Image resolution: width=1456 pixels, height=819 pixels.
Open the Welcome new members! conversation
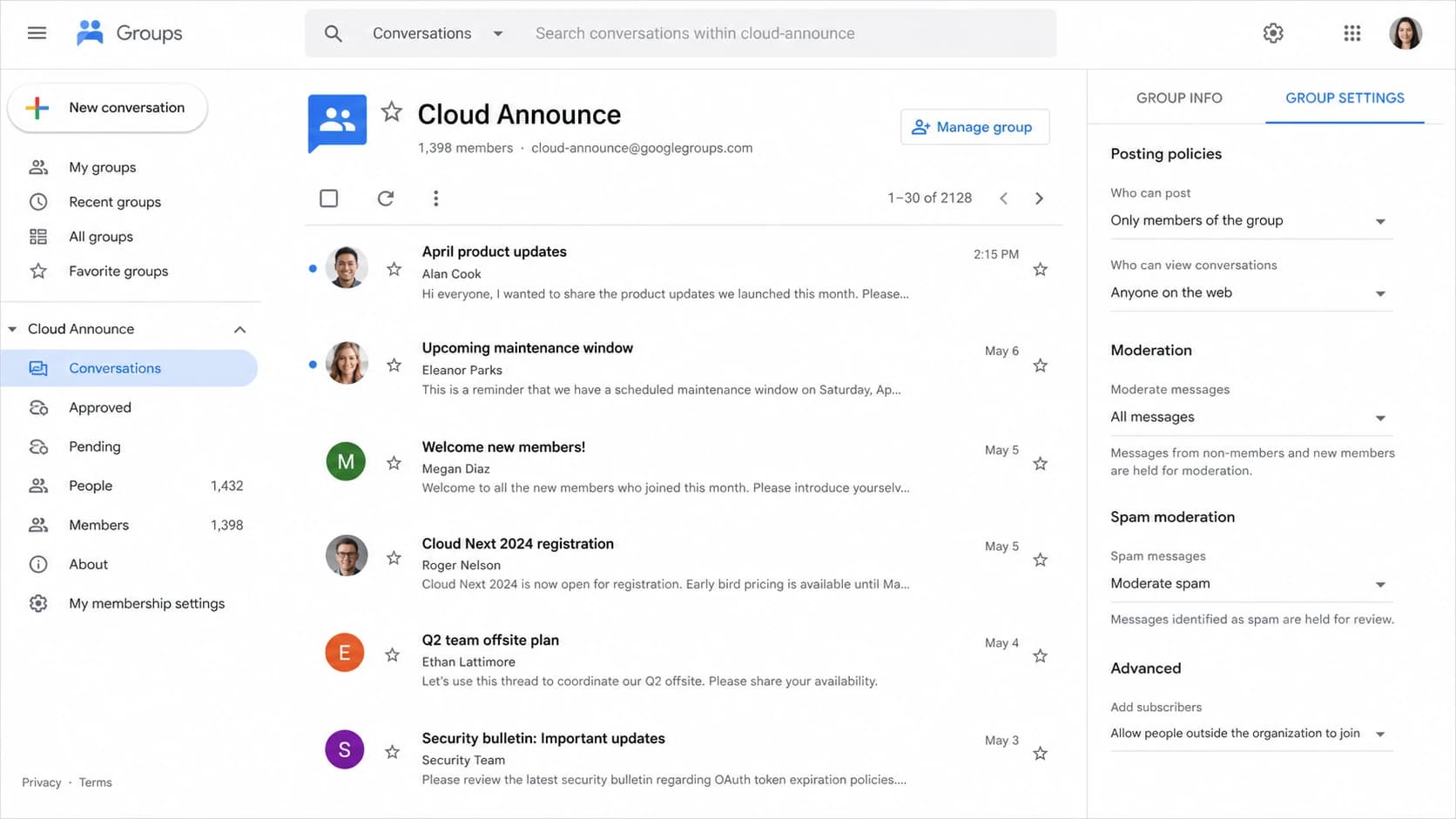coord(503,447)
